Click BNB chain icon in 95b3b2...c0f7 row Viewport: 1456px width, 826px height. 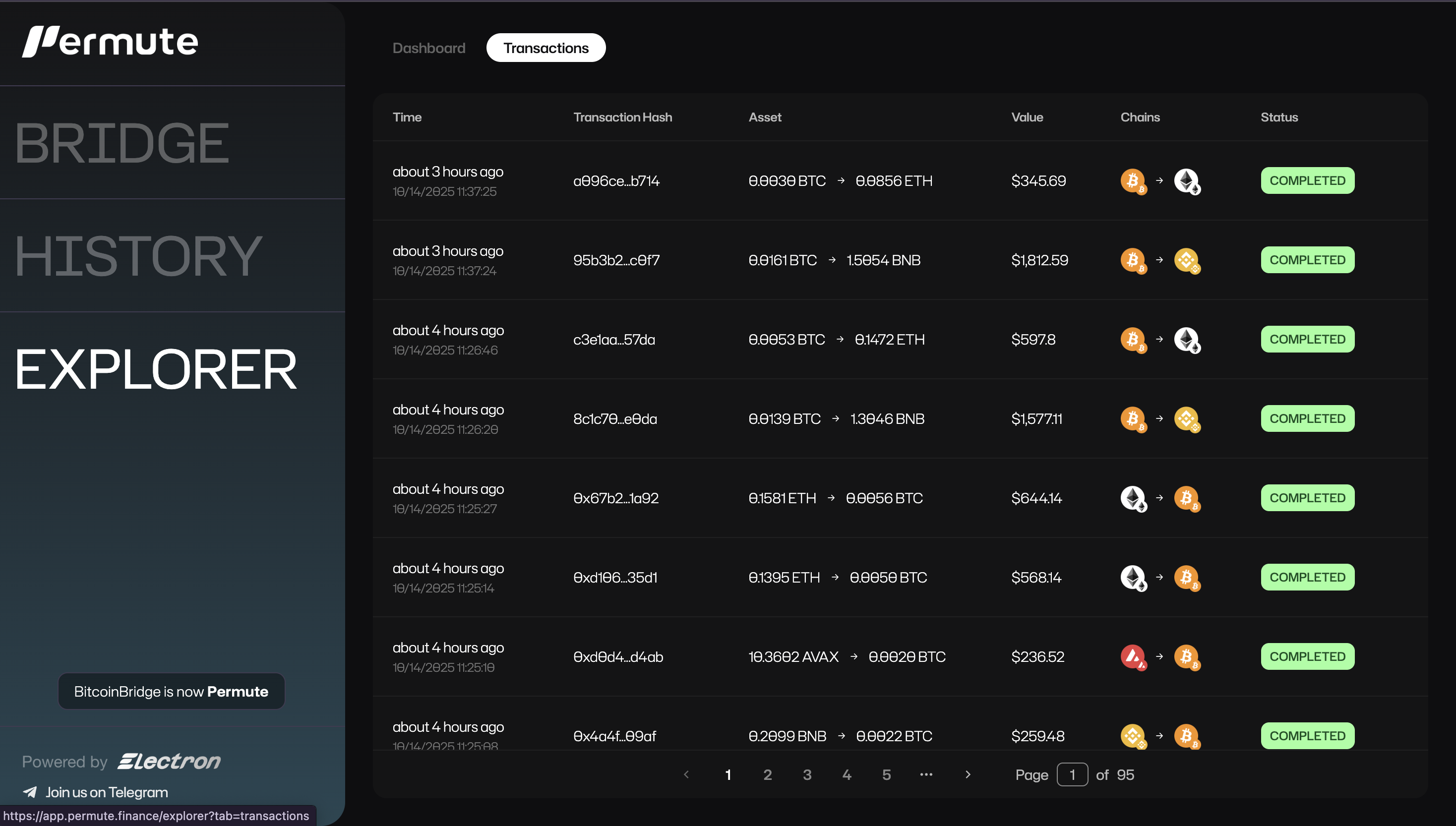point(1186,260)
